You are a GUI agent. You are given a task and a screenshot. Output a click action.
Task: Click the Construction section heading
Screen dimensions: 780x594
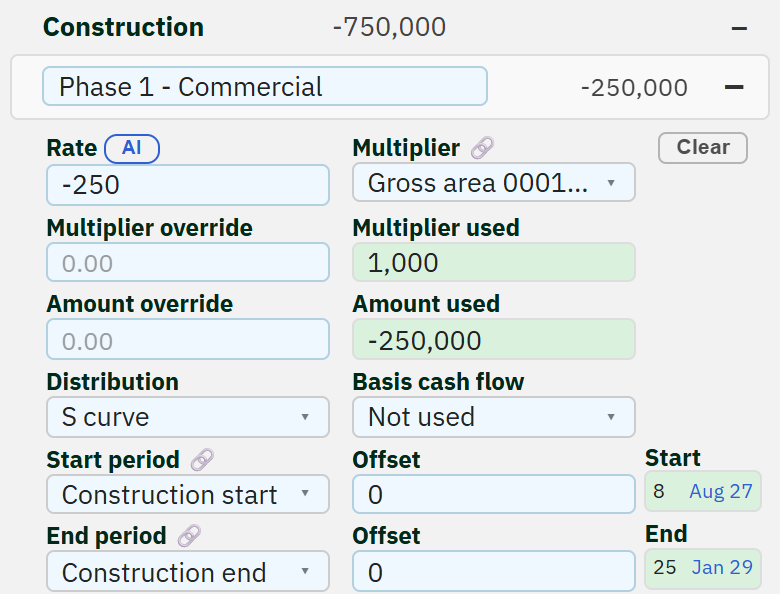click(x=123, y=27)
